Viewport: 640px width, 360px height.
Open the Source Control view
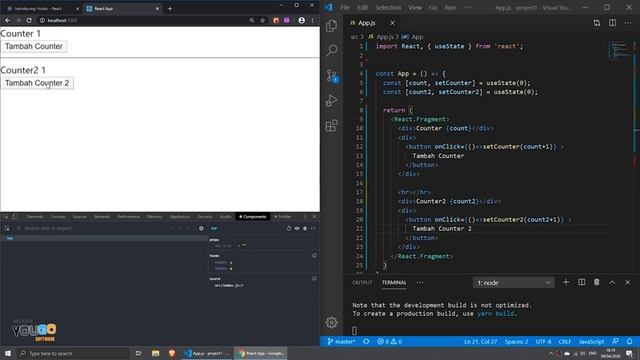[331, 76]
